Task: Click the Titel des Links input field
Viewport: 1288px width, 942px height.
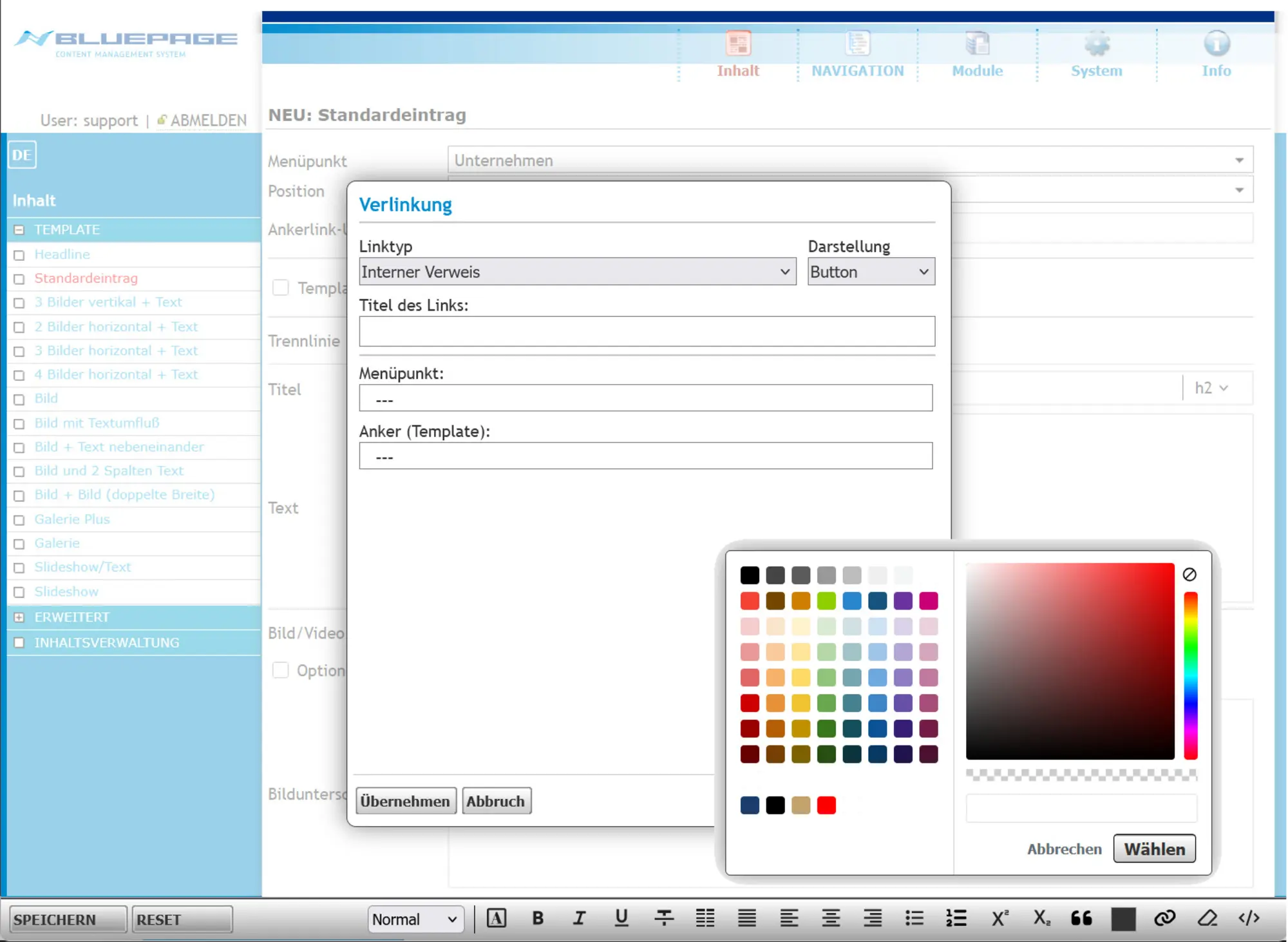Action: [647, 331]
